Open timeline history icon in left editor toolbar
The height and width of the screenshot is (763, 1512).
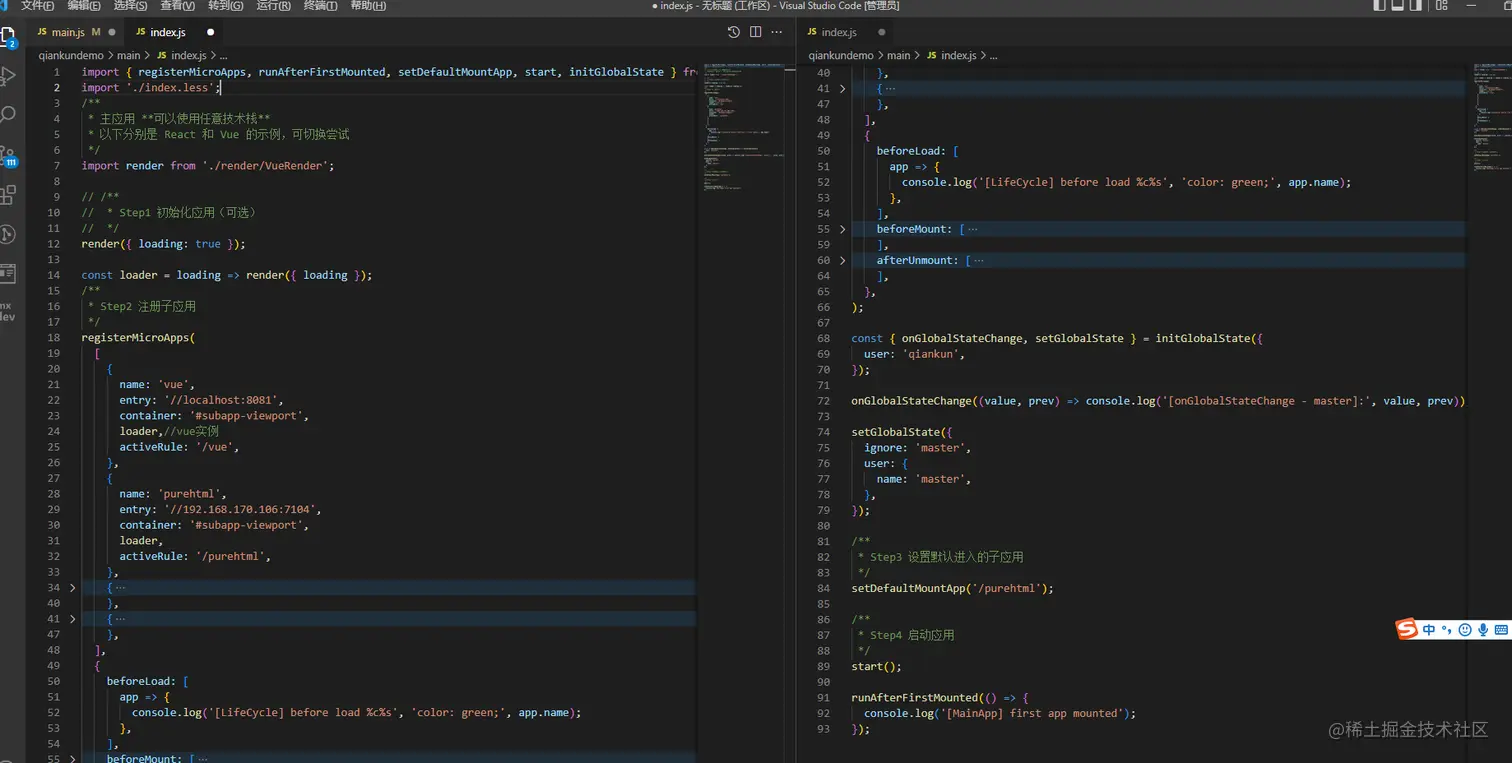733,32
